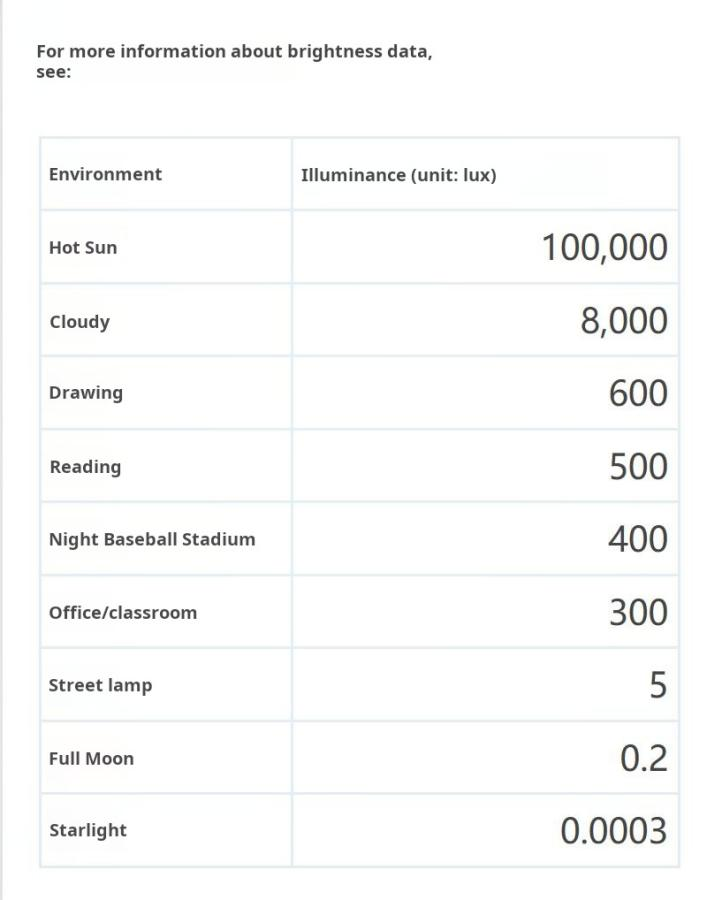Click the 400 illuminance value
Image resolution: width=722 pixels, height=900 pixels.
point(638,539)
